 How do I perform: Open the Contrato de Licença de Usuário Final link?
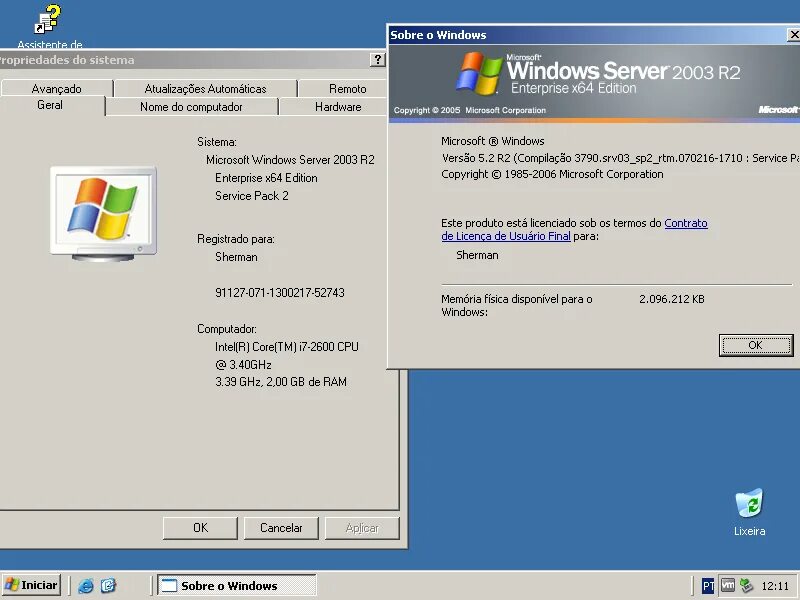[574, 230]
